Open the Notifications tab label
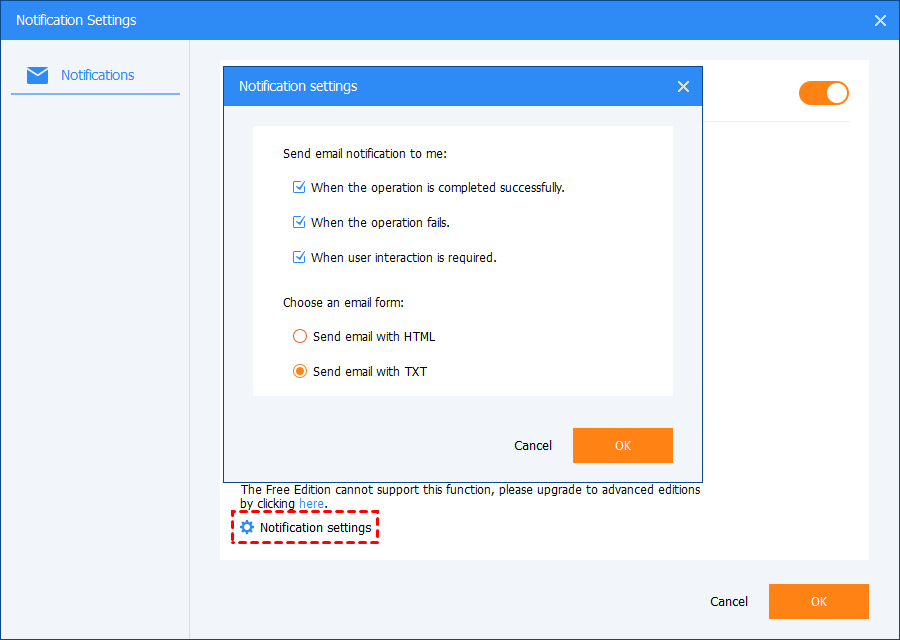 (97, 75)
